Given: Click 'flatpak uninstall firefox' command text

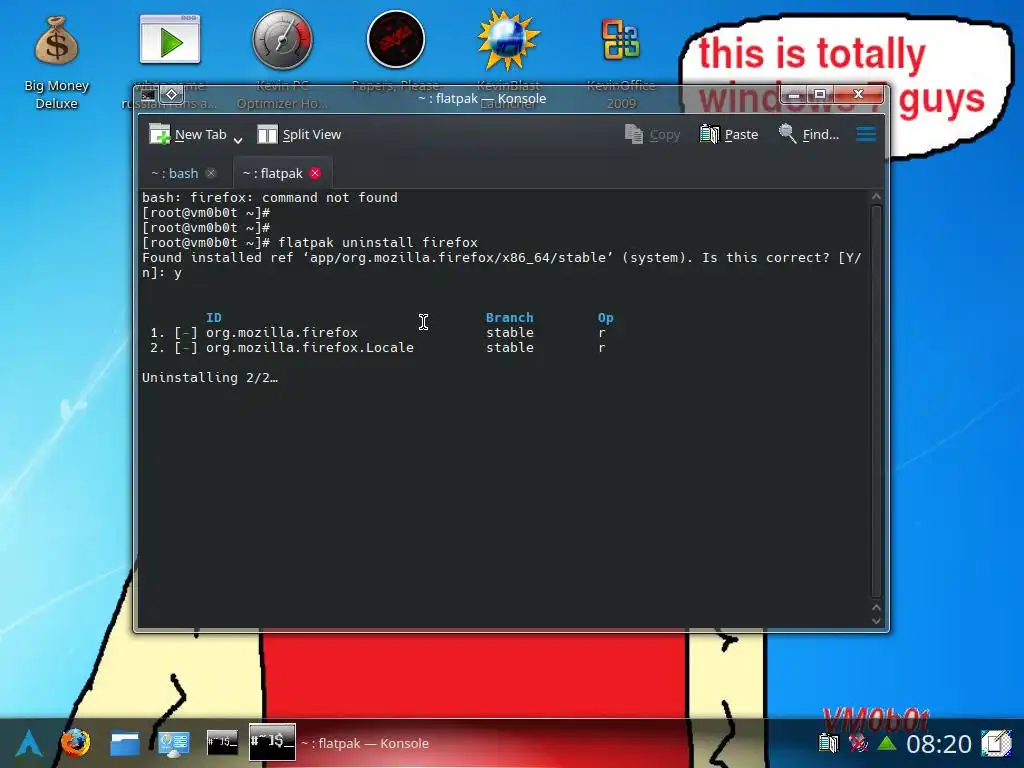Looking at the screenshot, I should click(377, 242).
